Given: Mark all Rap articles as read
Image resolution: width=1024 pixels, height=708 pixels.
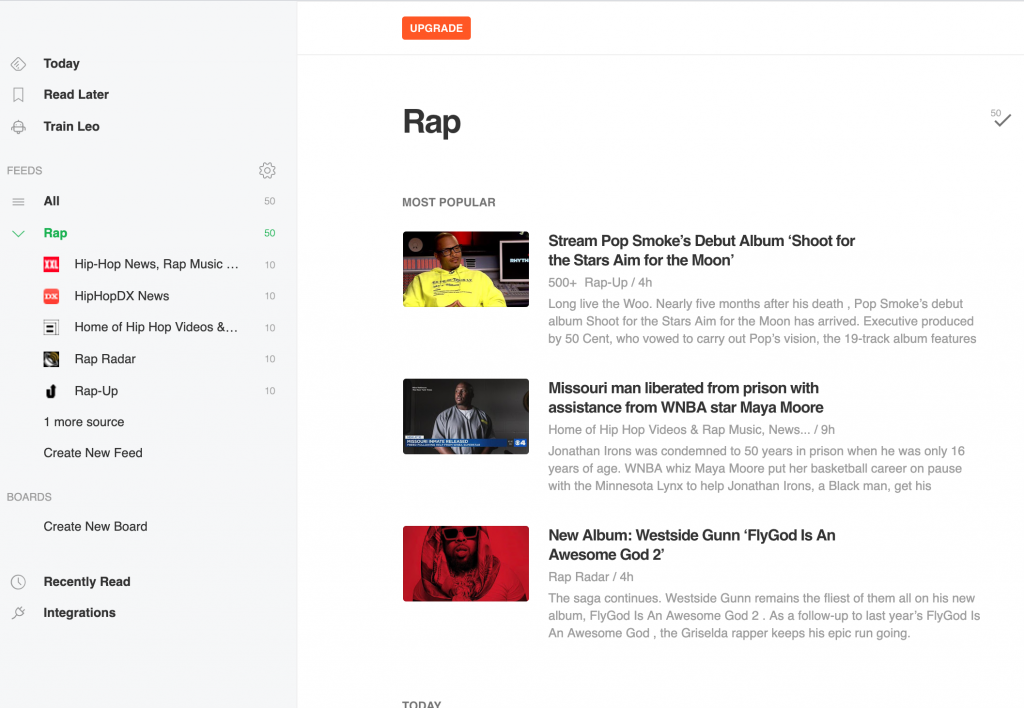Looking at the screenshot, I should coord(1002,121).
